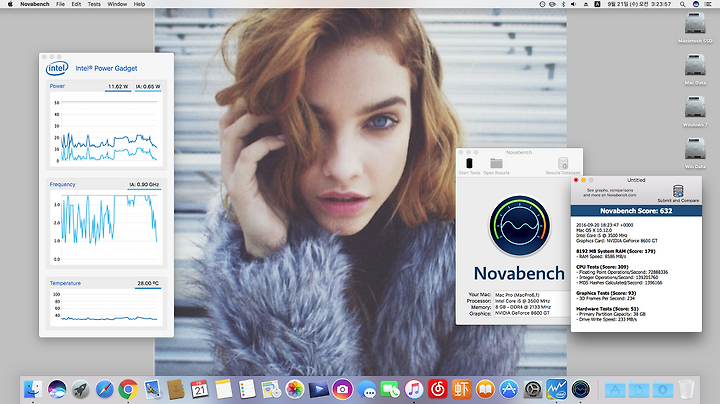
Task: Click Open Results folder icon in Novabench
Action: tap(496, 163)
